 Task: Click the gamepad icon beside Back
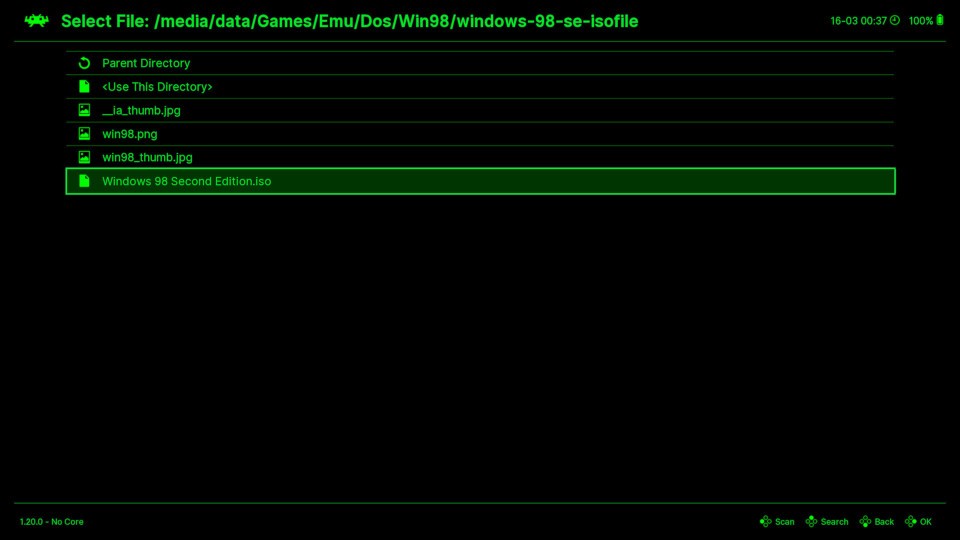(x=865, y=521)
